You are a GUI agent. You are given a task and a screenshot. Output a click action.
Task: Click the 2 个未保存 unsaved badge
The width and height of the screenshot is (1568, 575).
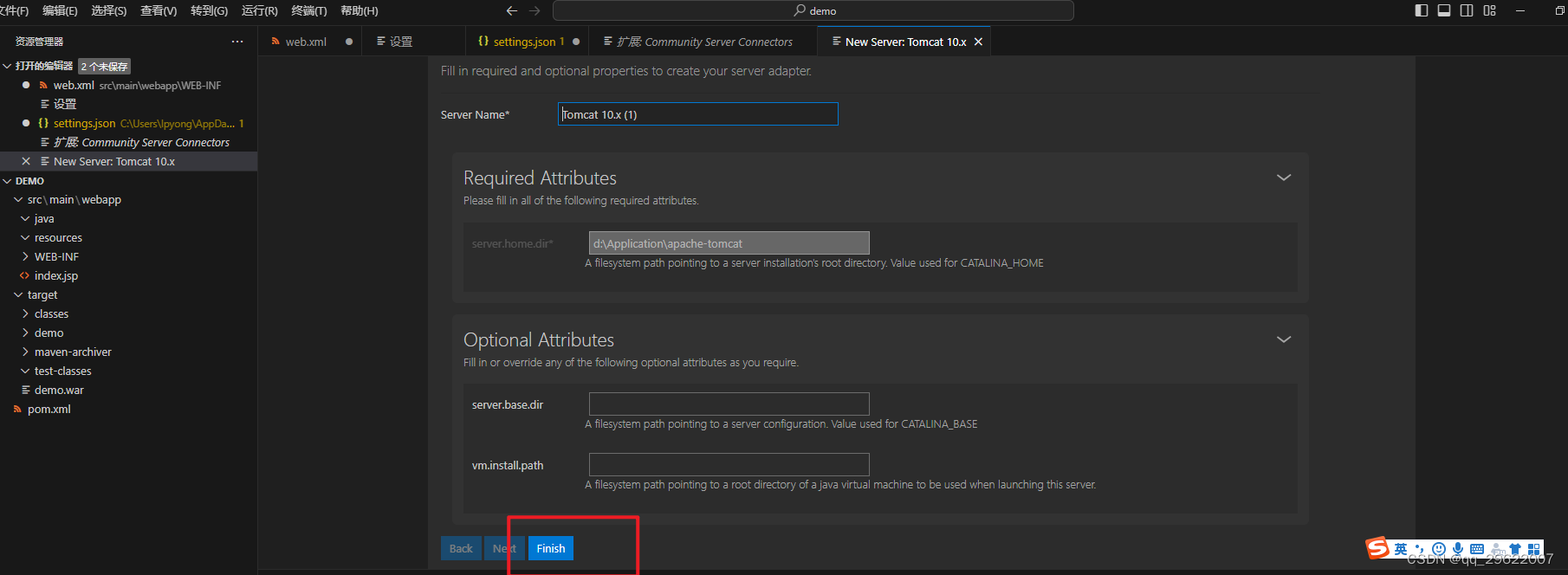tap(105, 66)
